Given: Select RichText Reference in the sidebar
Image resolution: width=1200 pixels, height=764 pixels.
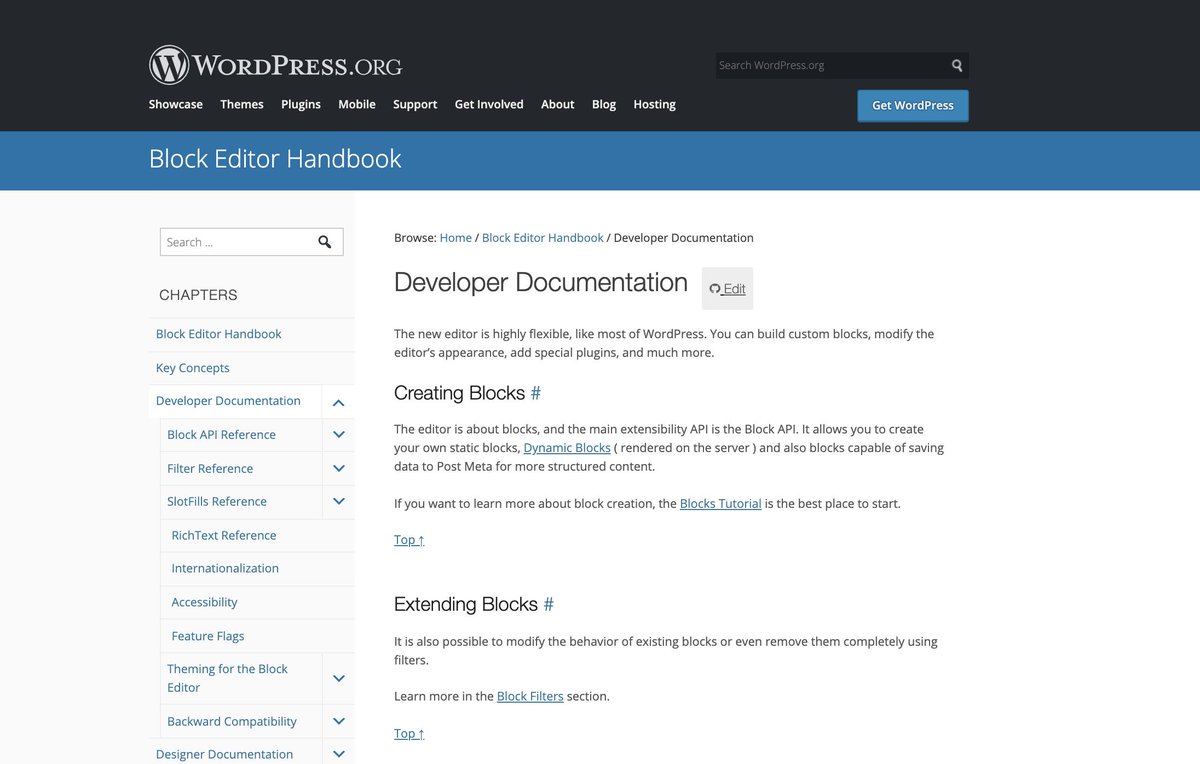Looking at the screenshot, I should [223, 535].
